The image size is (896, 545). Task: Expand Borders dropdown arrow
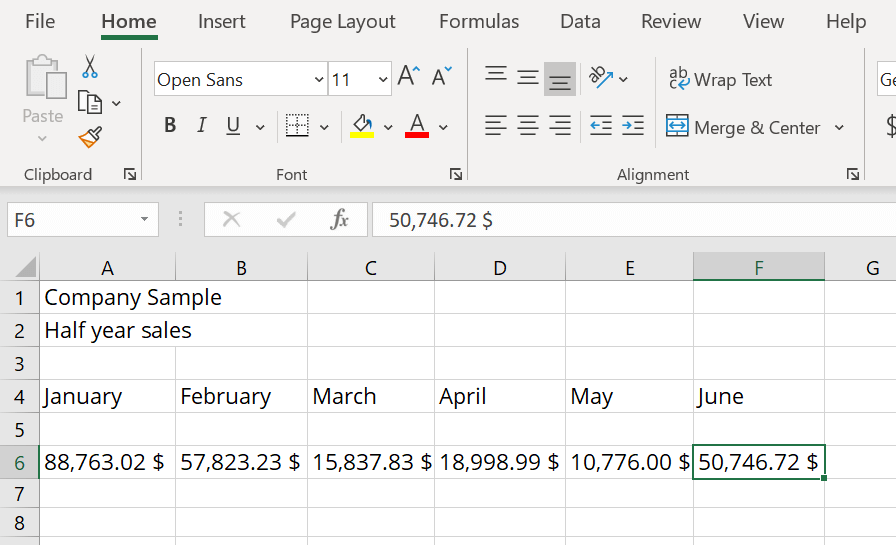coord(324,127)
